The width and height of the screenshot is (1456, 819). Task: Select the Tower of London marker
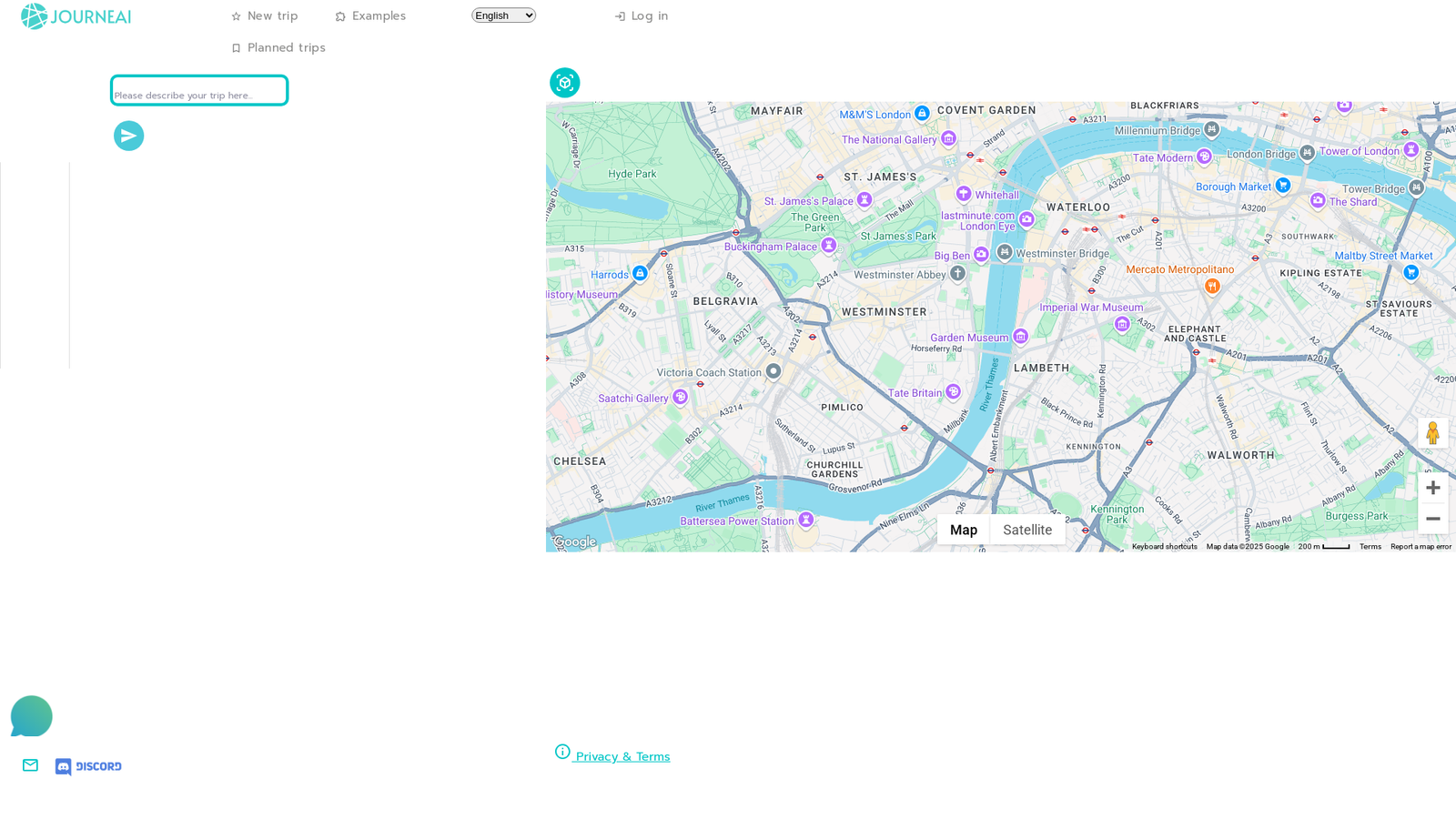[1410, 149]
